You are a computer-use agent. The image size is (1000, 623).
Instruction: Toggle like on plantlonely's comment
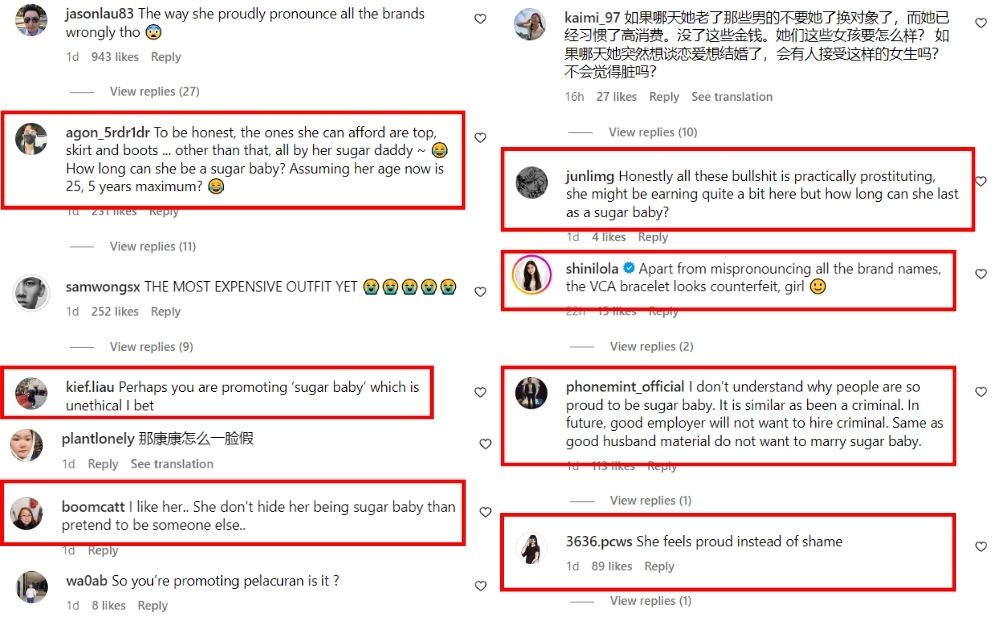click(x=485, y=443)
